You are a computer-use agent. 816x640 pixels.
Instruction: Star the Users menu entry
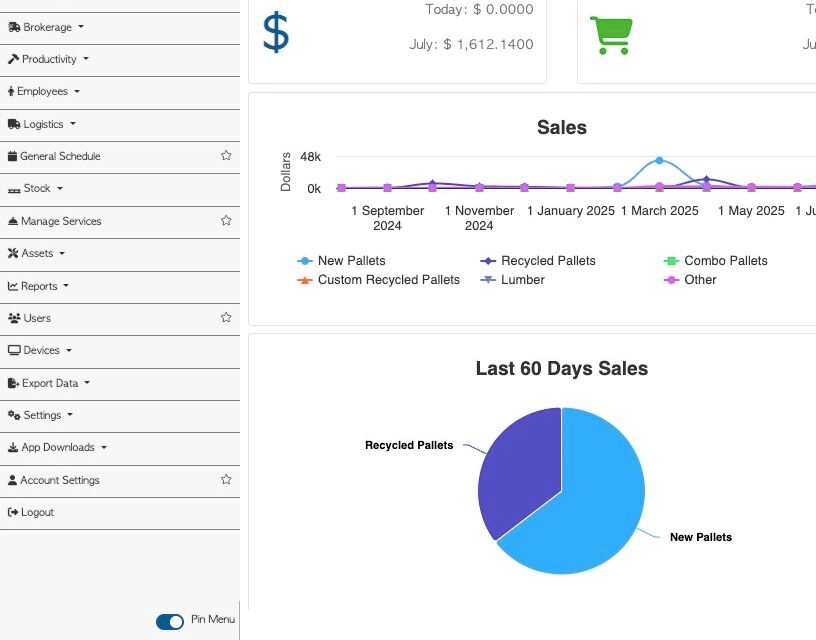tap(226, 317)
